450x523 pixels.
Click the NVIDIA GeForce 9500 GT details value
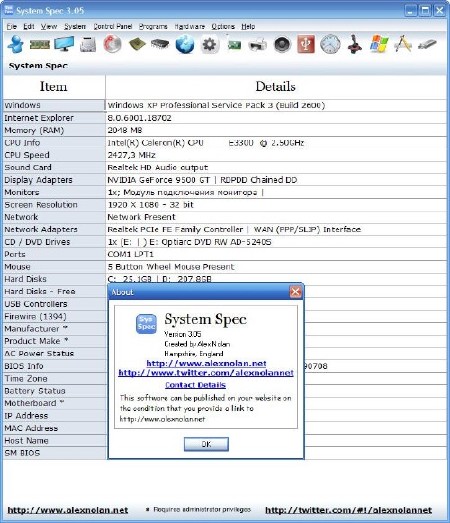pyautogui.click(x=158, y=180)
